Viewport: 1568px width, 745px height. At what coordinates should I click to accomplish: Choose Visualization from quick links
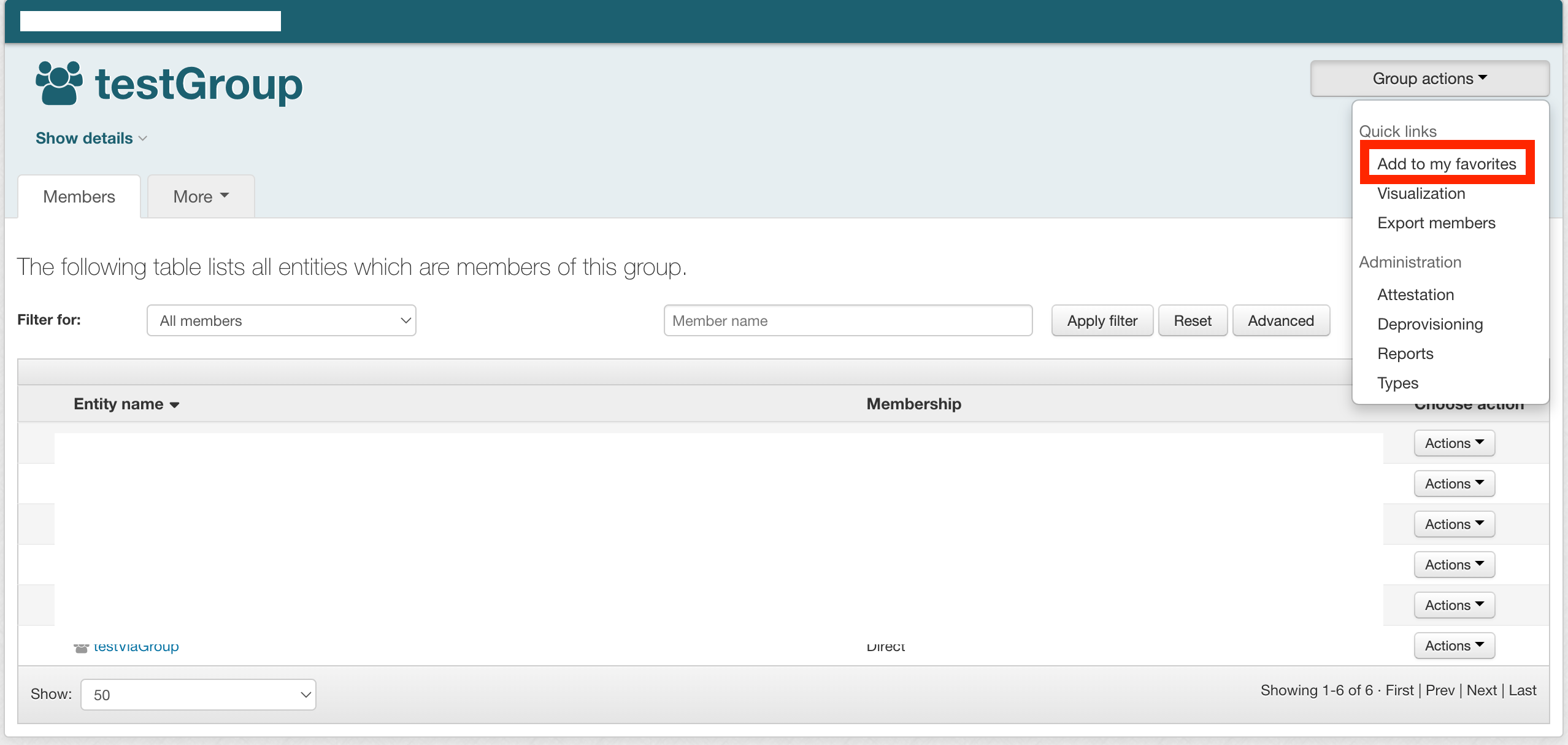click(x=1421, y=193)
